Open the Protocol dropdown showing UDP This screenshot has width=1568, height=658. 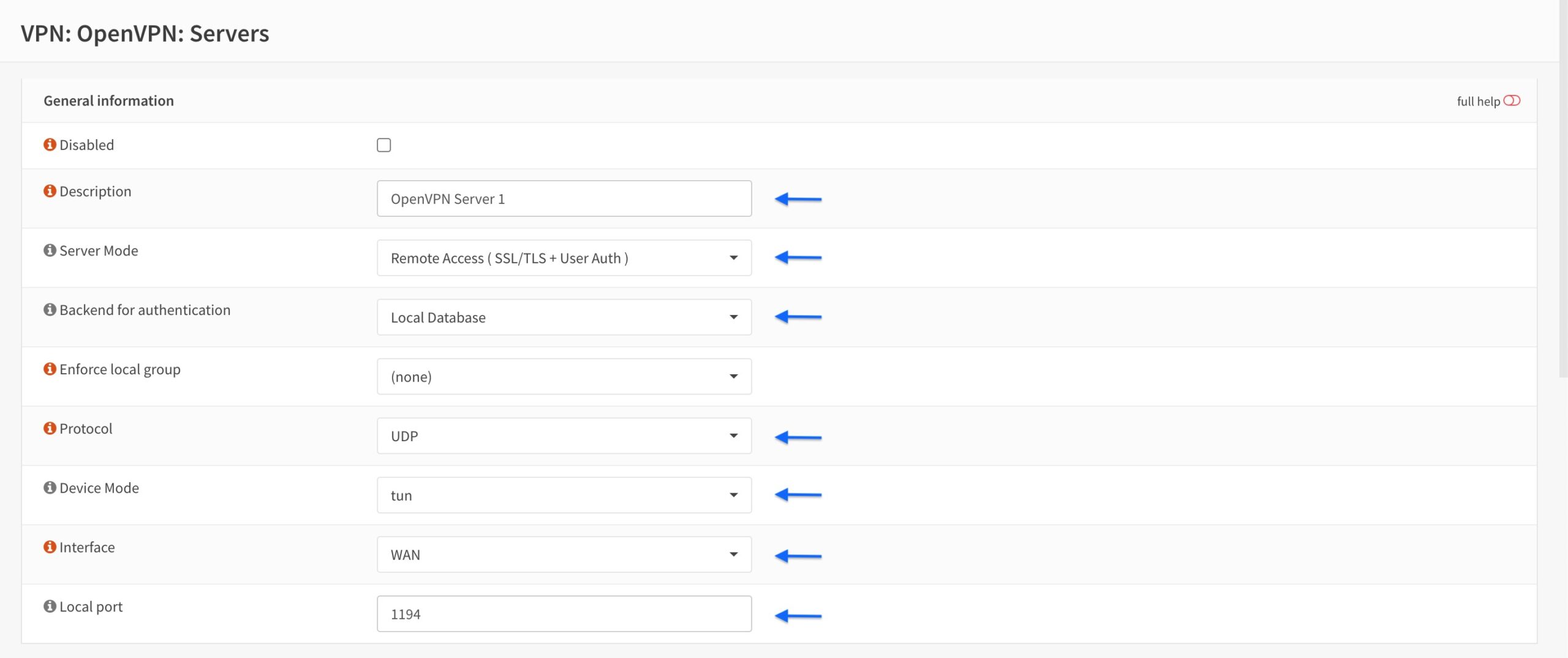(x=734, y=436)
